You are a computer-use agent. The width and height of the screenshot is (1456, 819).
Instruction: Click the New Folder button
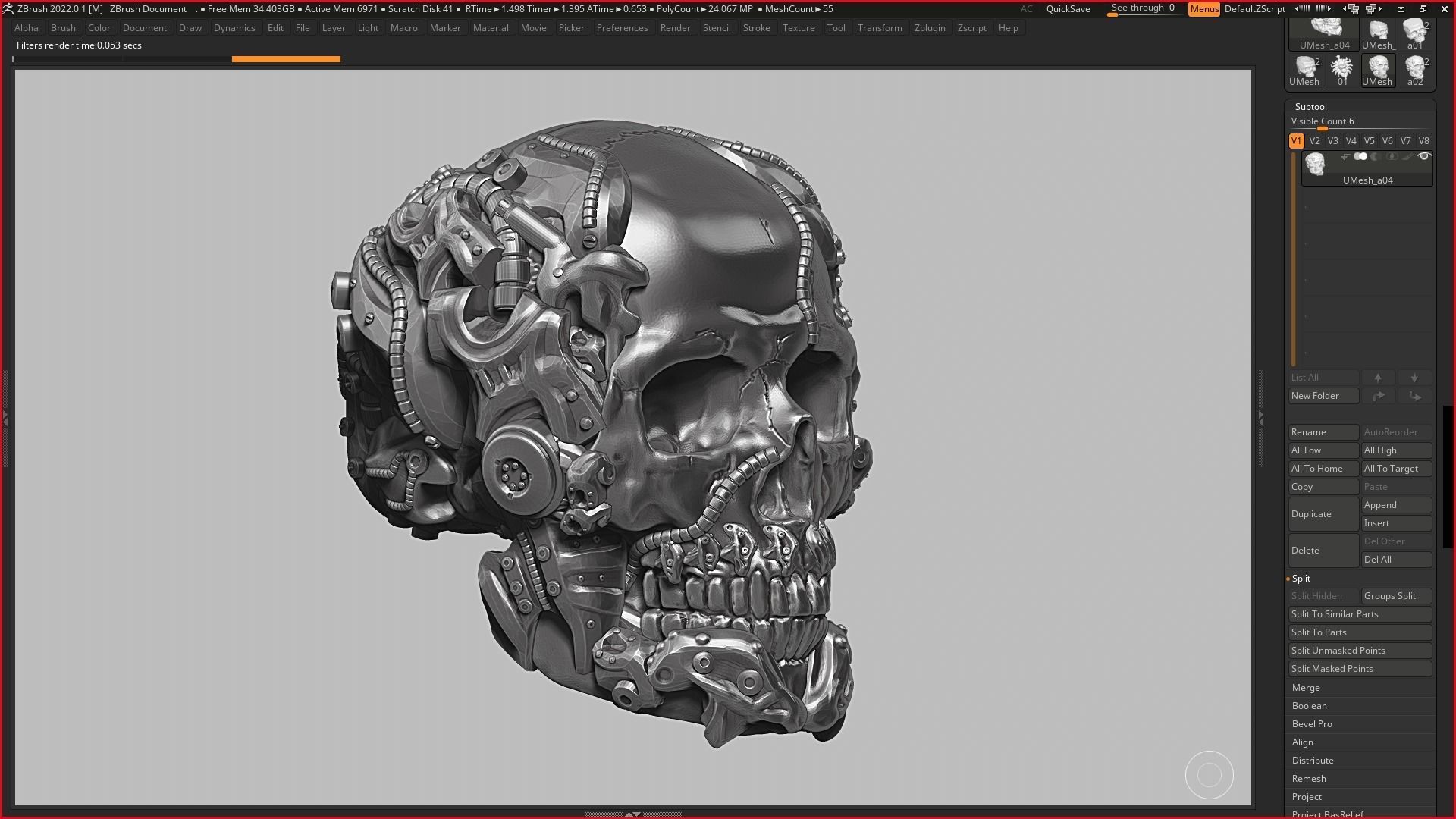1323,396
